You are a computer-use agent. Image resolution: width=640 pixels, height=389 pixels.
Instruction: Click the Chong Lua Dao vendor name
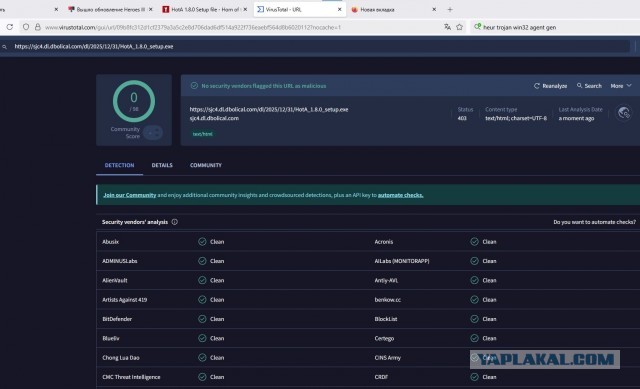point(121,358)
